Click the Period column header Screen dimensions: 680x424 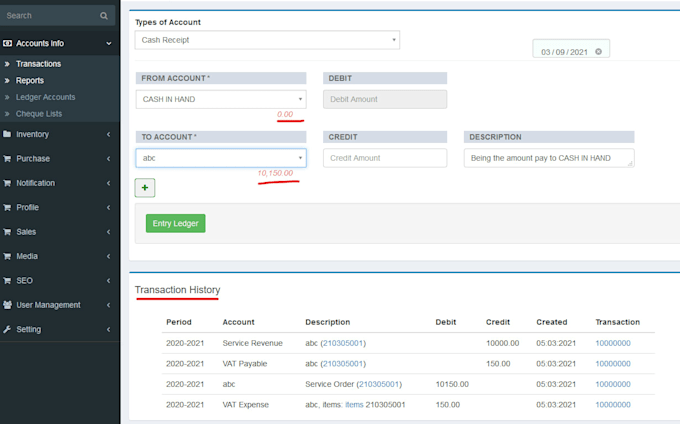pyautogui.click(x=179, y=322)
